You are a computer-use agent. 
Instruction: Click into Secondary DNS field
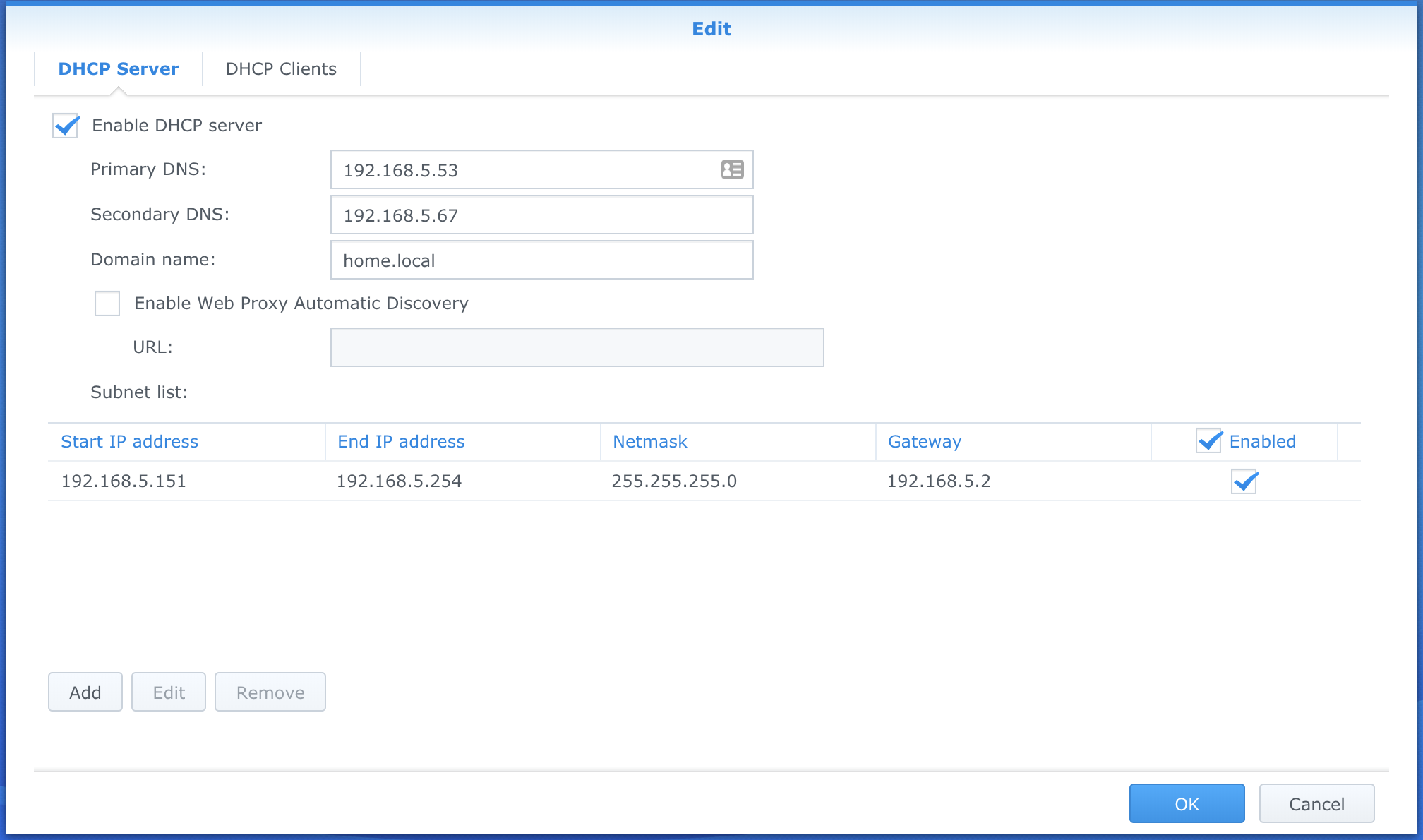[541, 215]
